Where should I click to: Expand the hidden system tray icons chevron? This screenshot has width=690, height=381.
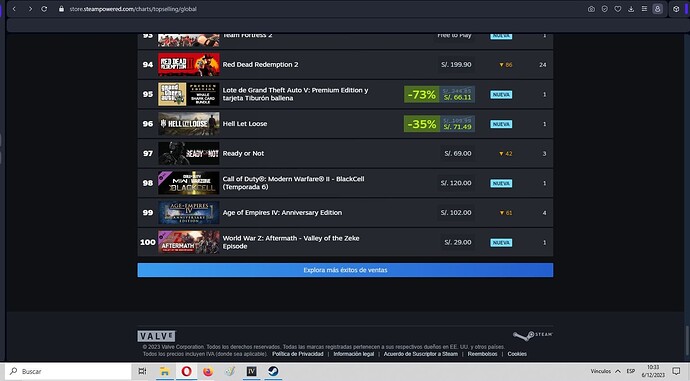click(x=618, y=371)
